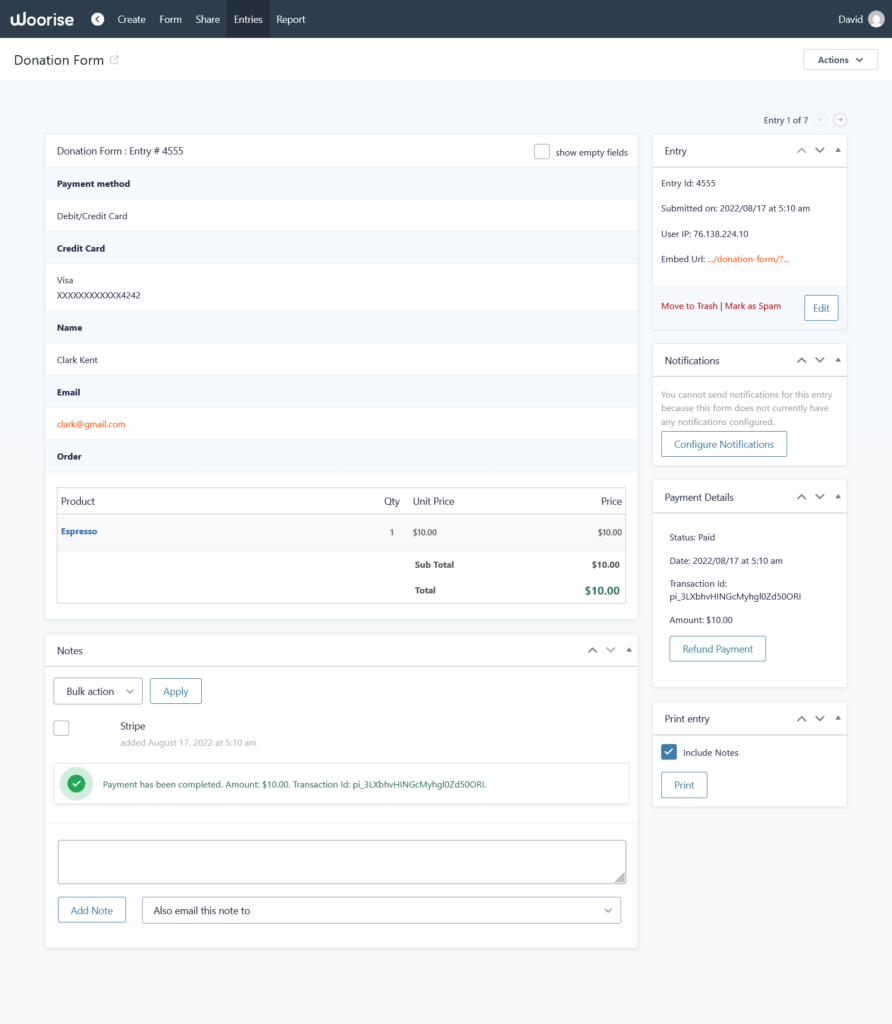
Task: Select the Stripe note checkbox
Action: 61,727
